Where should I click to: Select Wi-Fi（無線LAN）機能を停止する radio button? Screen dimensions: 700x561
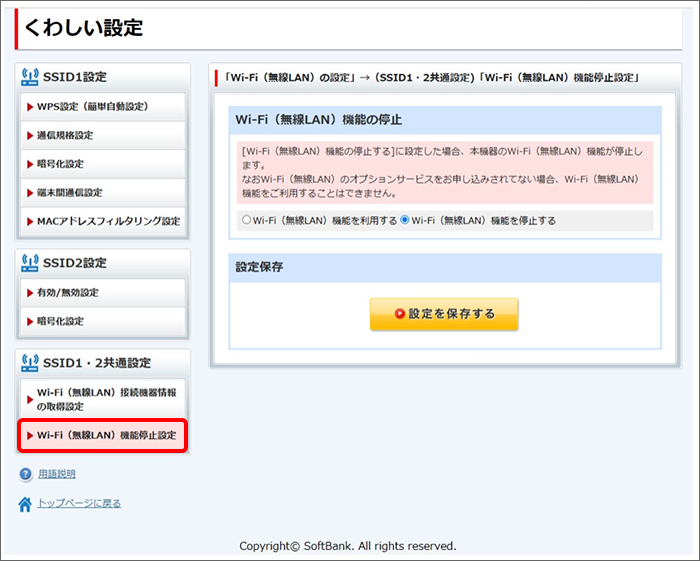point(405,220)
